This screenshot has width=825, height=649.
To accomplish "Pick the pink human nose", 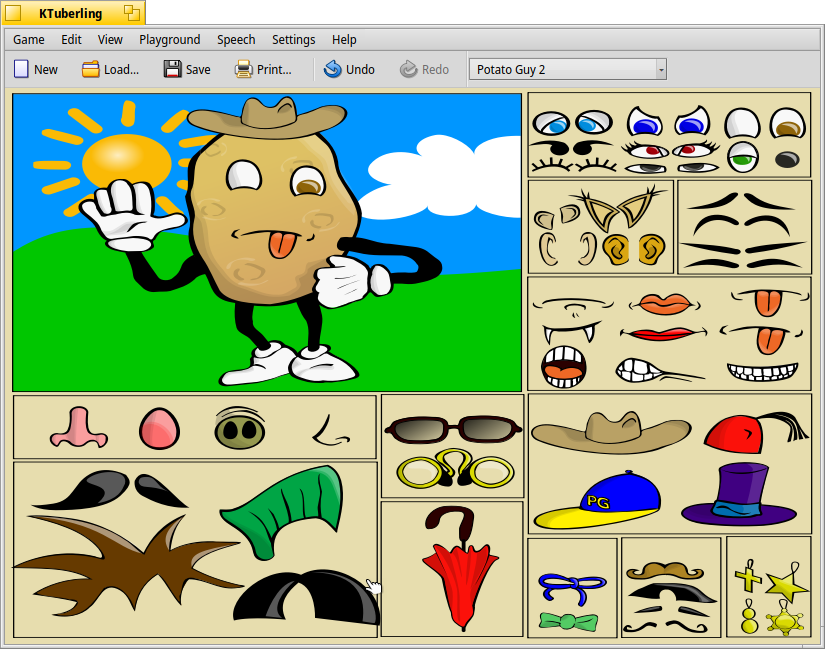I will (78, 427).
